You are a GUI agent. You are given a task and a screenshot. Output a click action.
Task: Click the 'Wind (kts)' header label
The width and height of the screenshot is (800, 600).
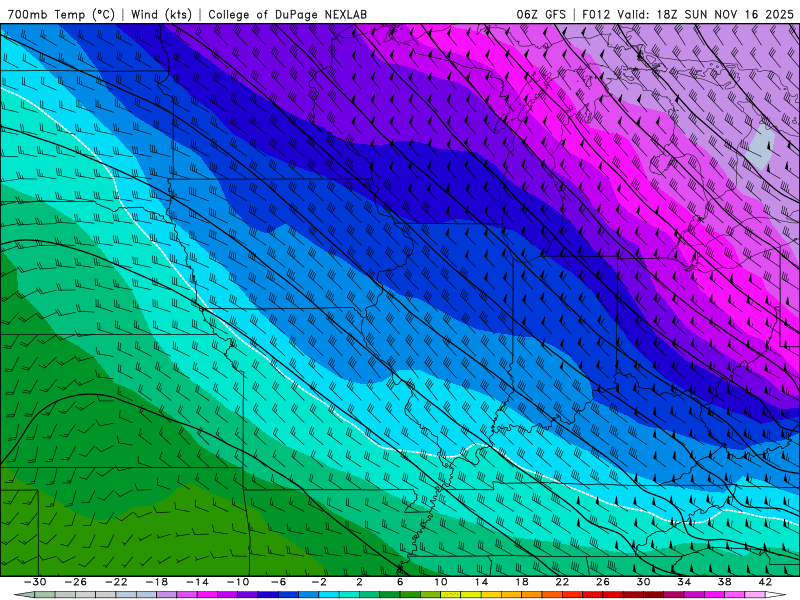point(161,15)
